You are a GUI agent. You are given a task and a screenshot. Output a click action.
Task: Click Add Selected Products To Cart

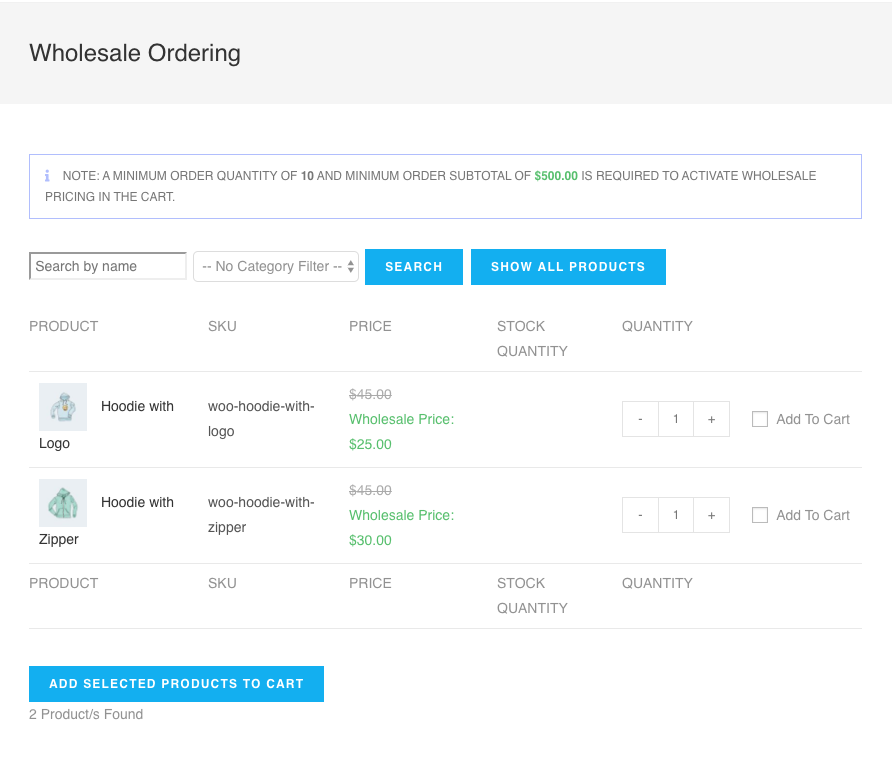coord(176,684)
